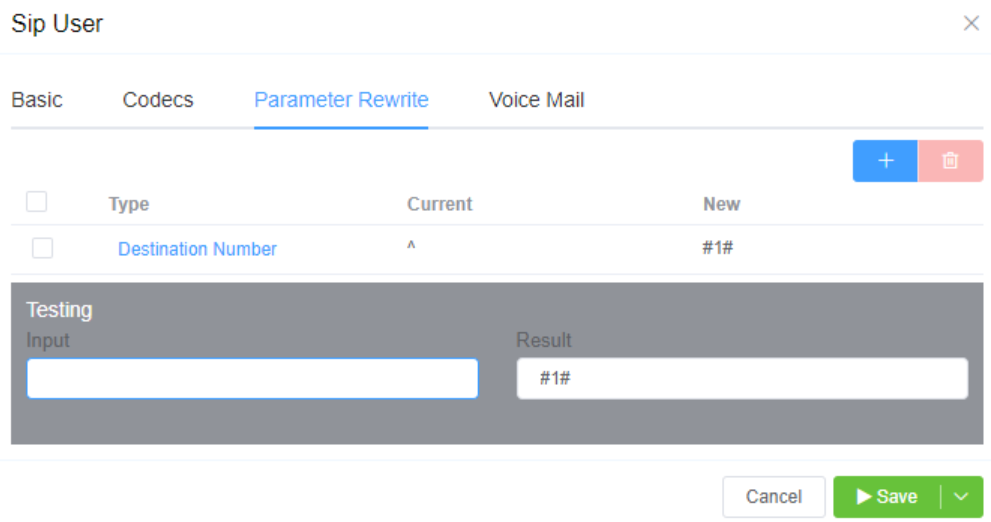Focus the Testing Input field
991x522 pixels.
(x=252, y=379)
